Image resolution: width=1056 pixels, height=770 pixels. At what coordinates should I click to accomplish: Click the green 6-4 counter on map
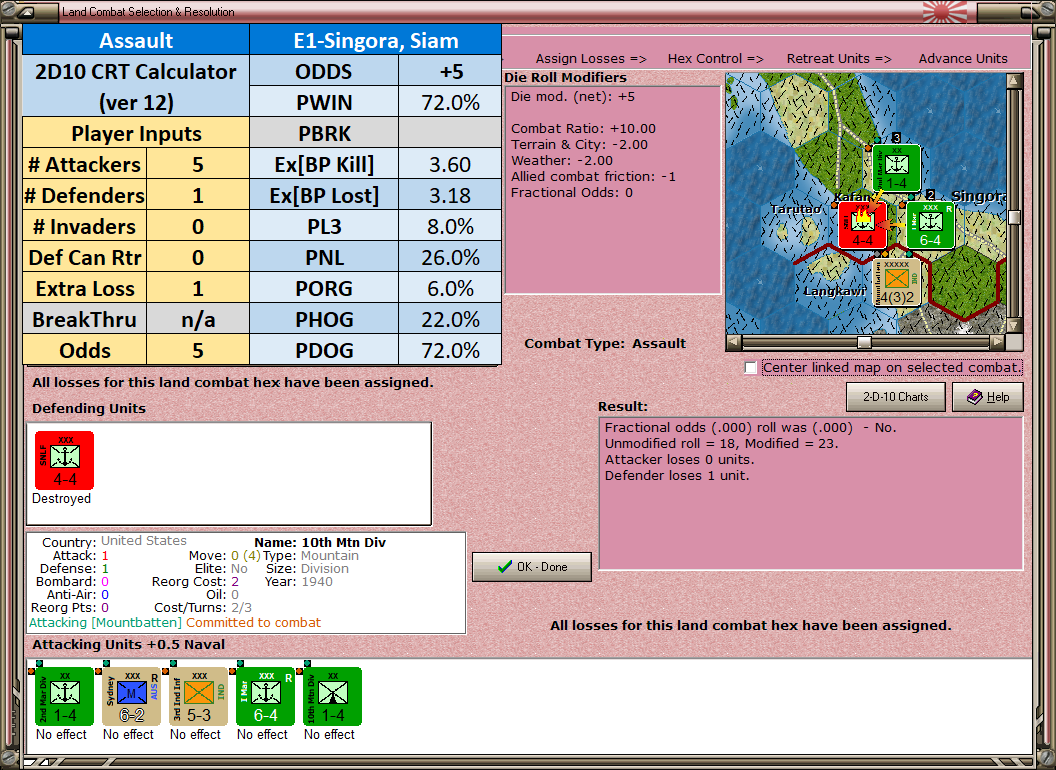point(930,225)
